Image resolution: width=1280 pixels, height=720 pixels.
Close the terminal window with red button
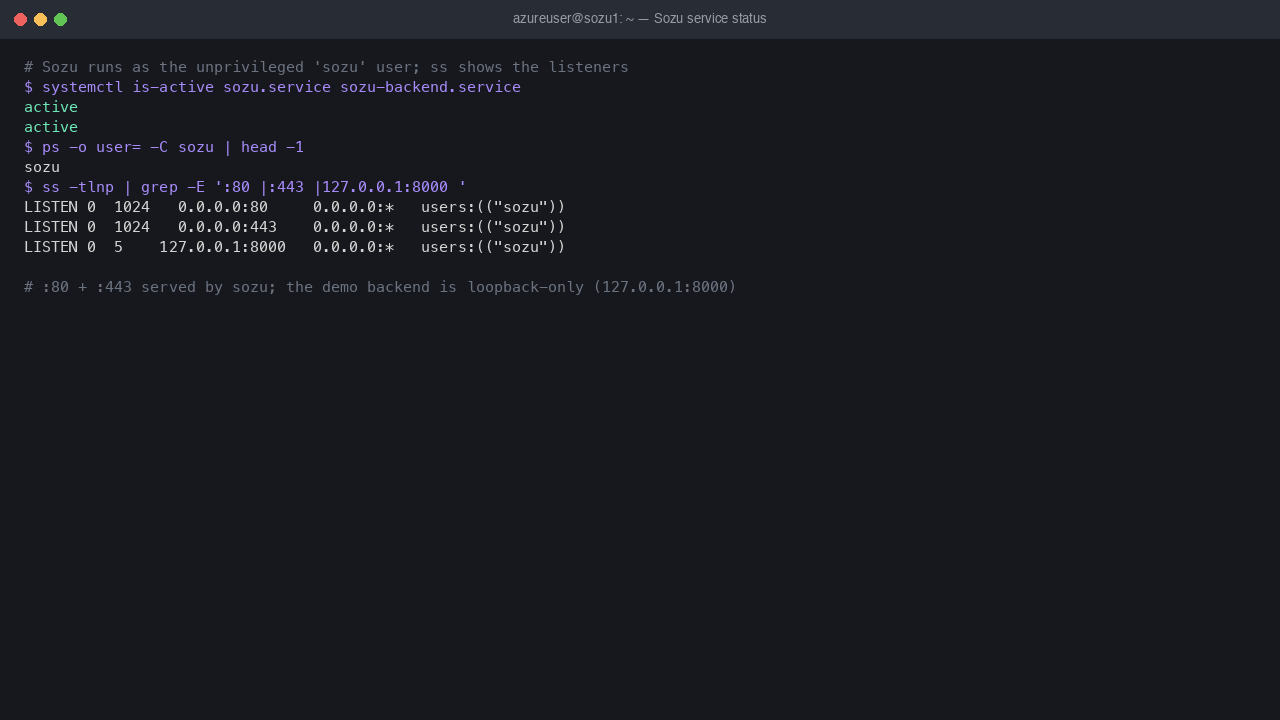(x=20, y=19)
